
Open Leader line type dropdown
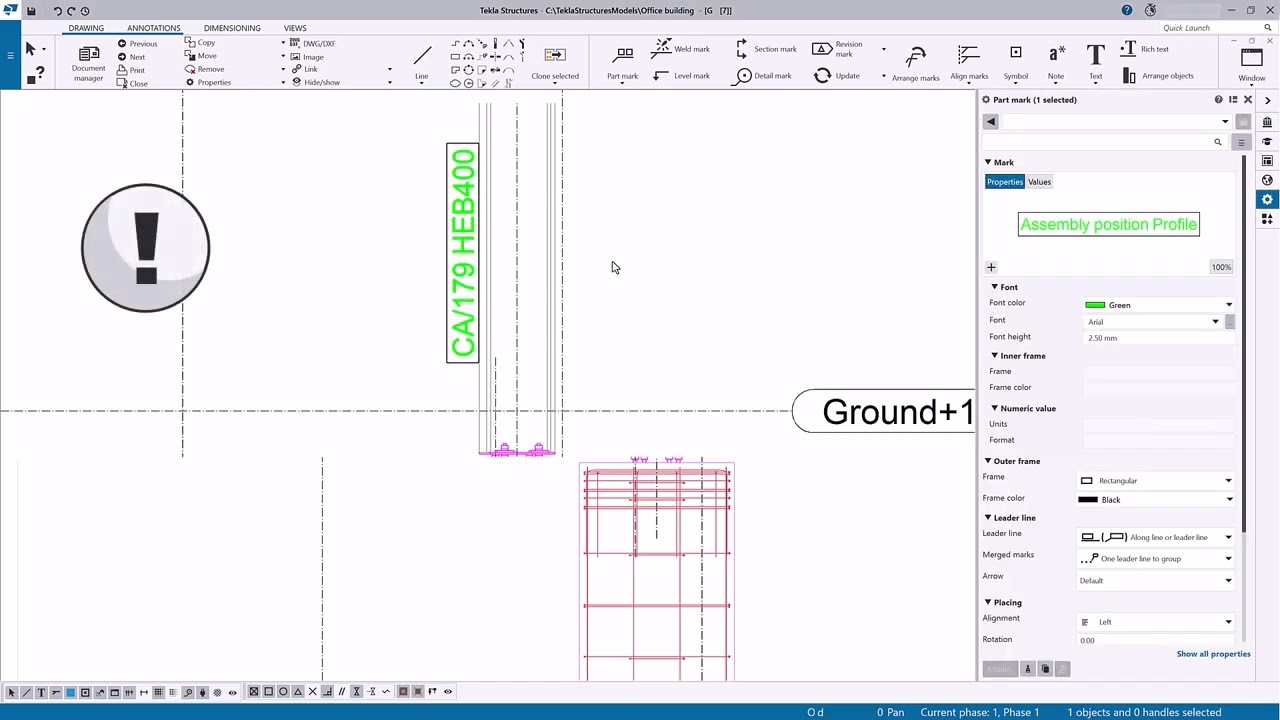pyautogui.click(x=1156, y=538)
